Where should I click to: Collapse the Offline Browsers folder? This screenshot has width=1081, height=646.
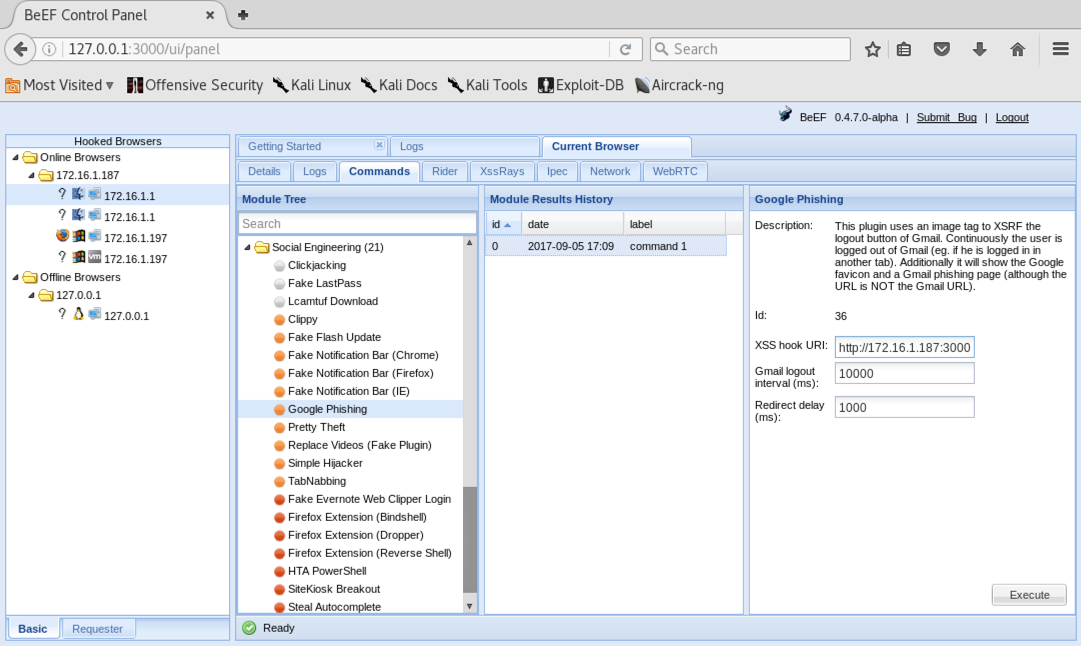16,277
